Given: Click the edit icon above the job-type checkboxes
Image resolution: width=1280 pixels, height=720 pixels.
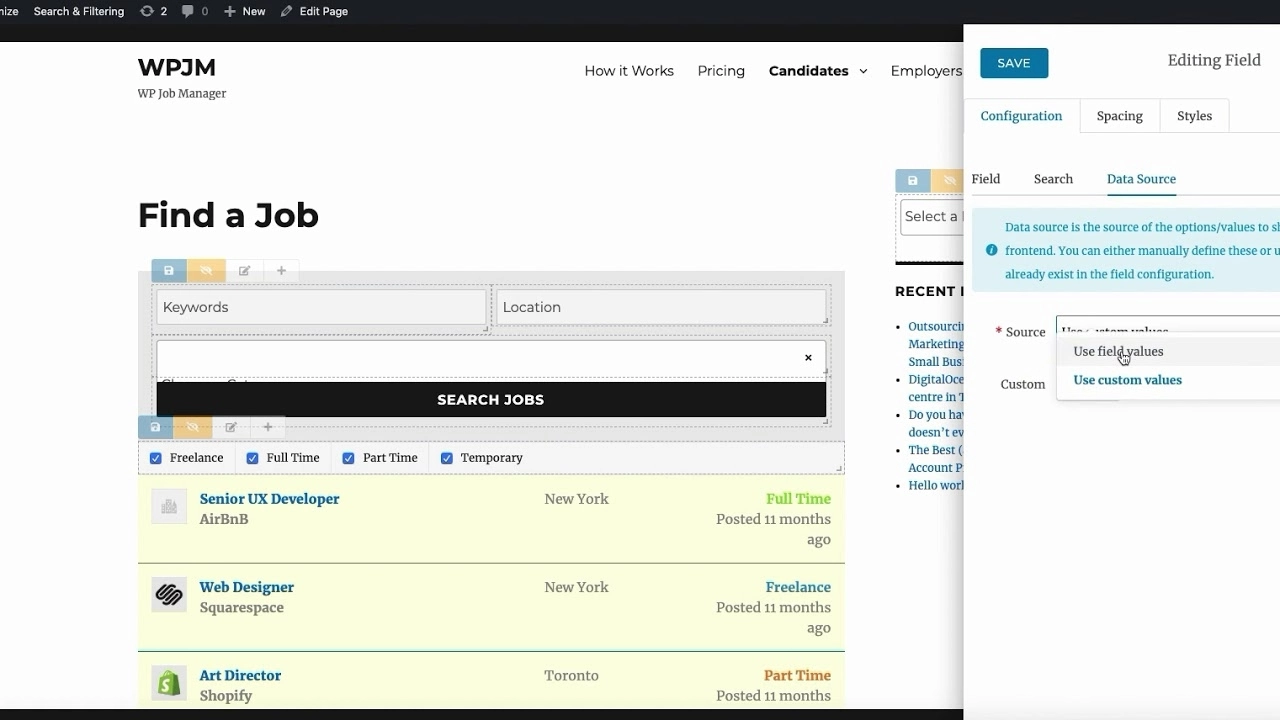Looking at the screenshot, I should point(231,427).
